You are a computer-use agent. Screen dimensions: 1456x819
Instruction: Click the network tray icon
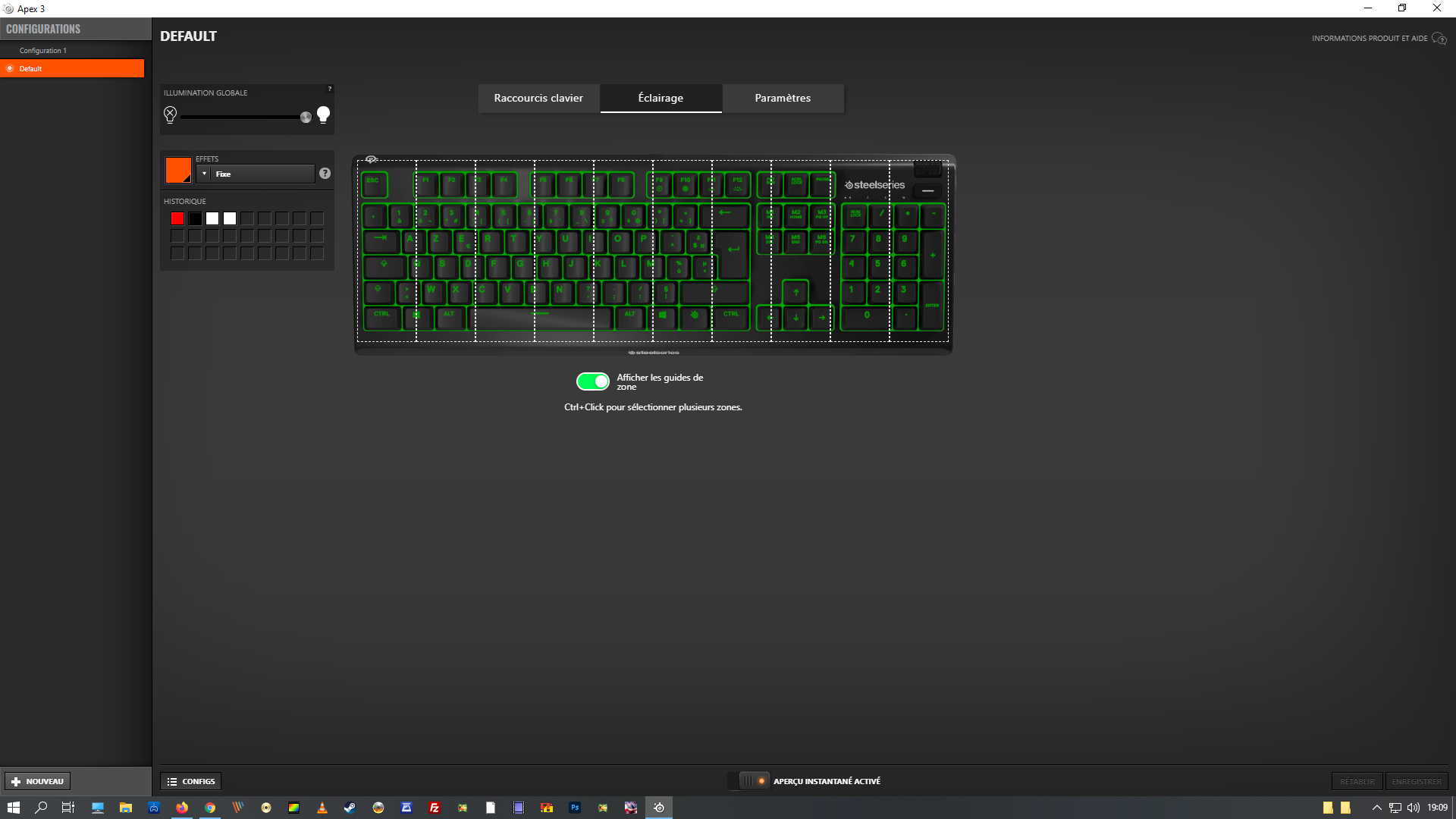click(1395, 808)
